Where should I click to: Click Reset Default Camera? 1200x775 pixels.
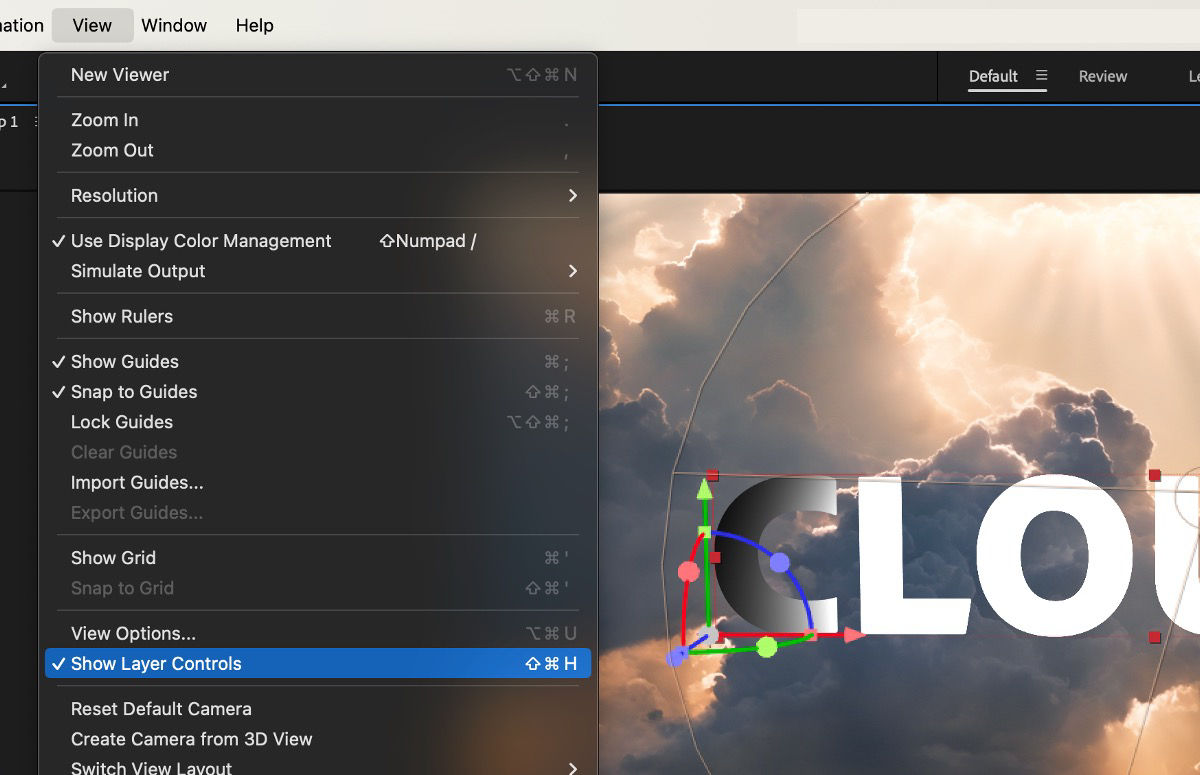(162, 708)
